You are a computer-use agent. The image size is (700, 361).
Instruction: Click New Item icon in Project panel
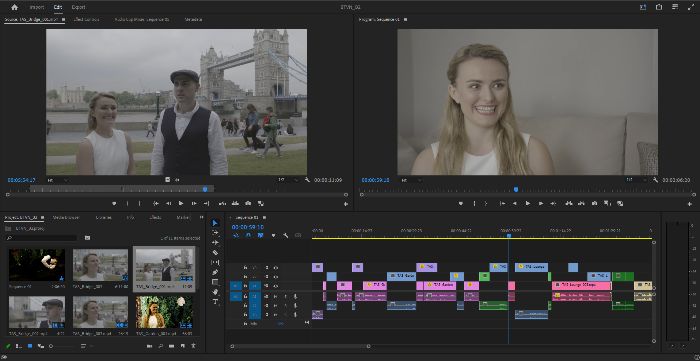[183, 346]
